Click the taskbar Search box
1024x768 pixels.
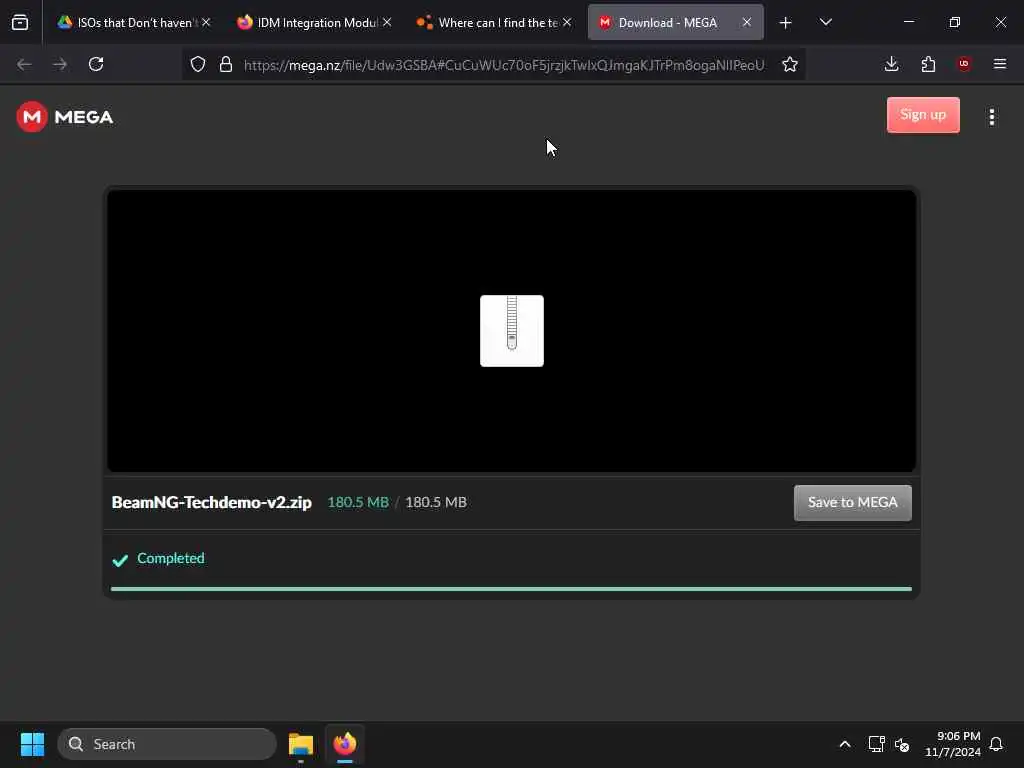coord(167,744)
